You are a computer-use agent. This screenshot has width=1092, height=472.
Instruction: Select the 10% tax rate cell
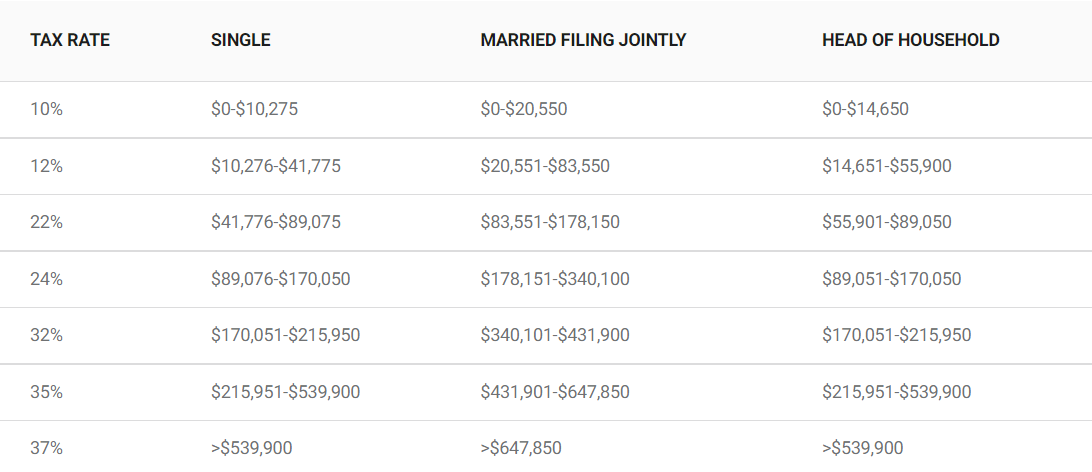47,109
